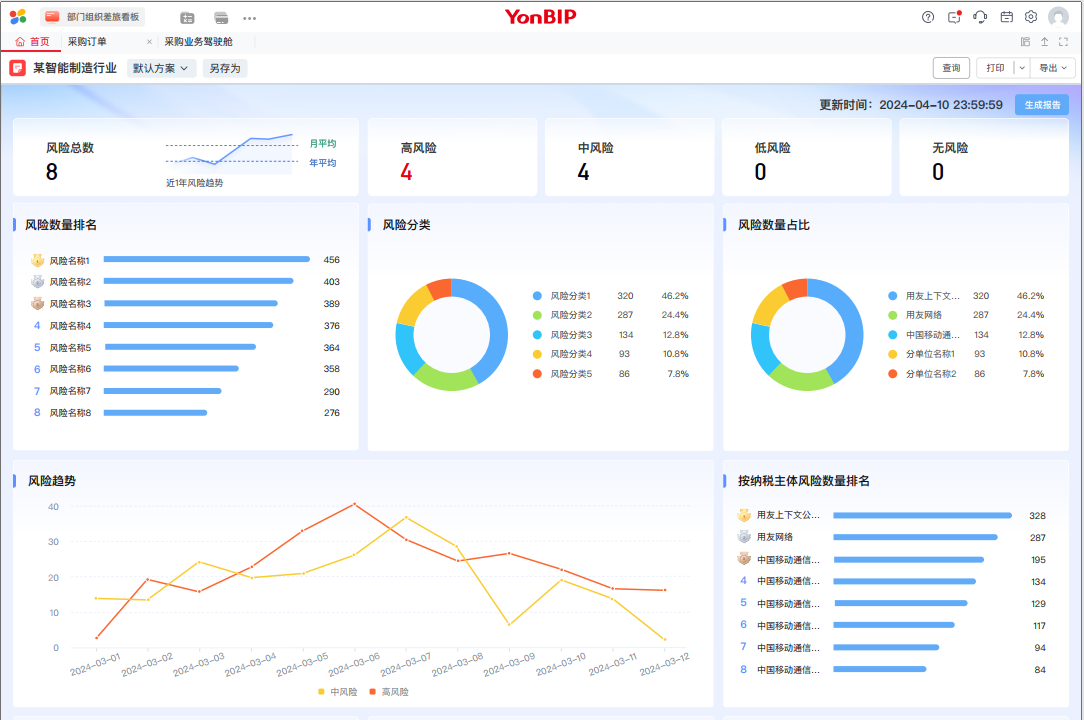This screenshot has width=1084, height=720.
Task: Open the calendar icon in header
Action: pyautogui.click(x=1006, y=17)
